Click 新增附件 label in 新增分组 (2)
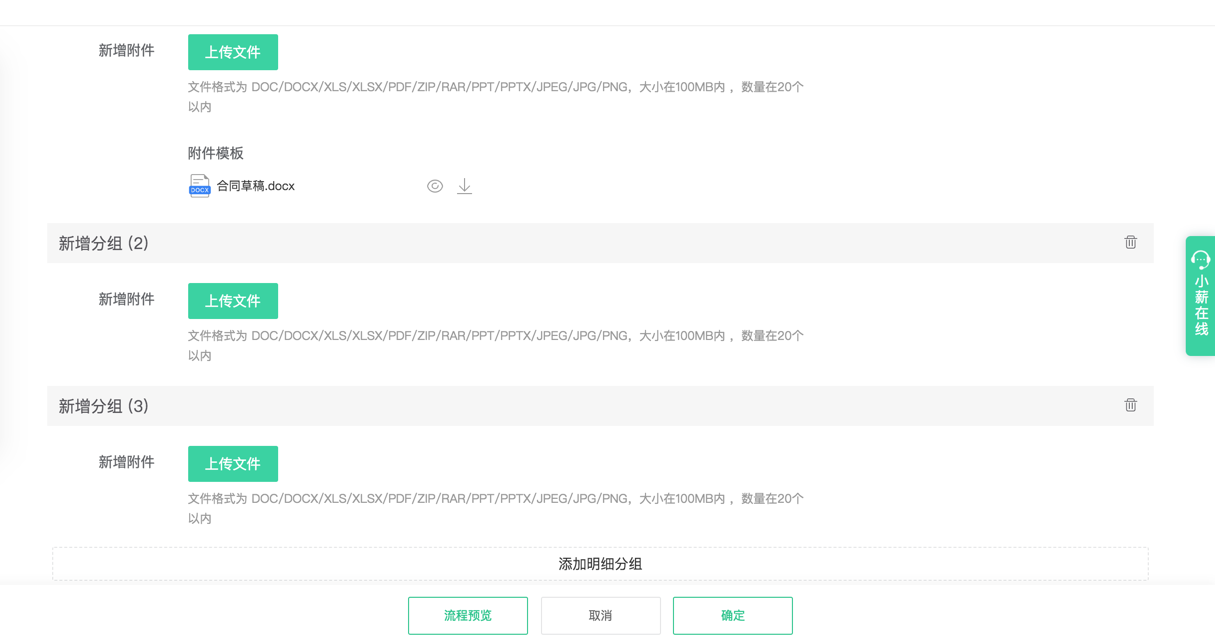Viewport: 1215px width, 641px height. click(126, 300)
